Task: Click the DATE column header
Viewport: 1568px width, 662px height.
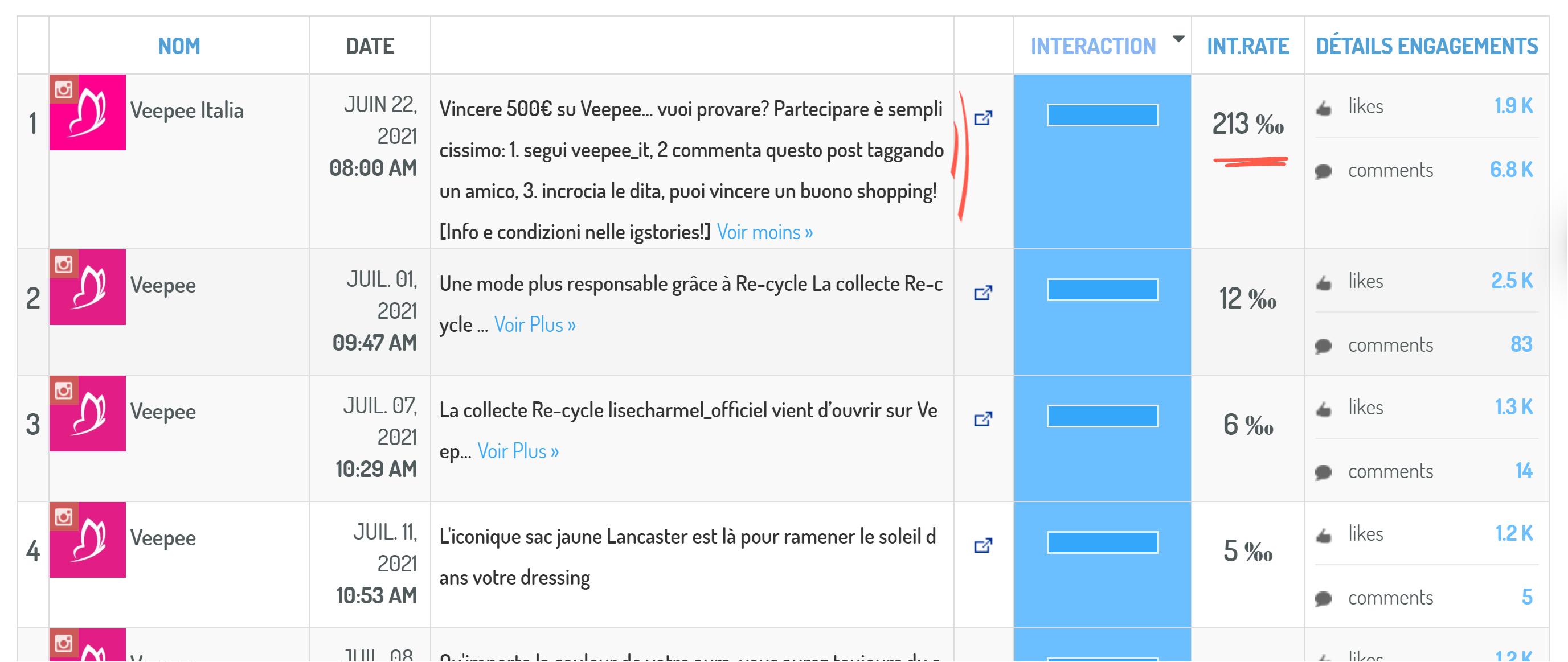Action: click(x=370, y=46)
